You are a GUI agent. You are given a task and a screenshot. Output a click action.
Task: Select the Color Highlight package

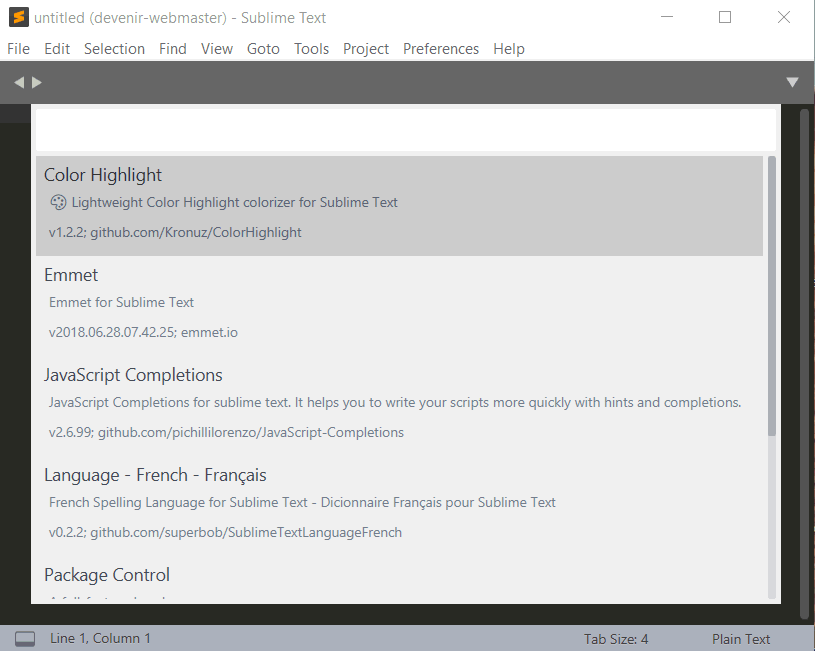(x=399, y=206)
